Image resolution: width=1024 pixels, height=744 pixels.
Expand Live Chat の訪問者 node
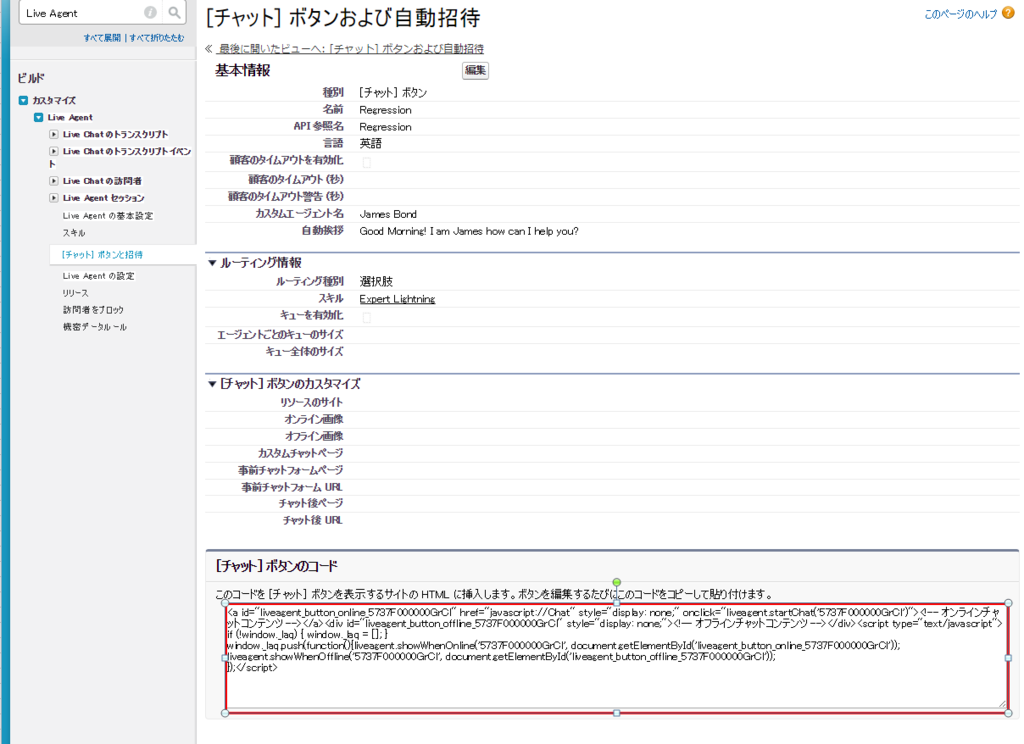[54, 180]
